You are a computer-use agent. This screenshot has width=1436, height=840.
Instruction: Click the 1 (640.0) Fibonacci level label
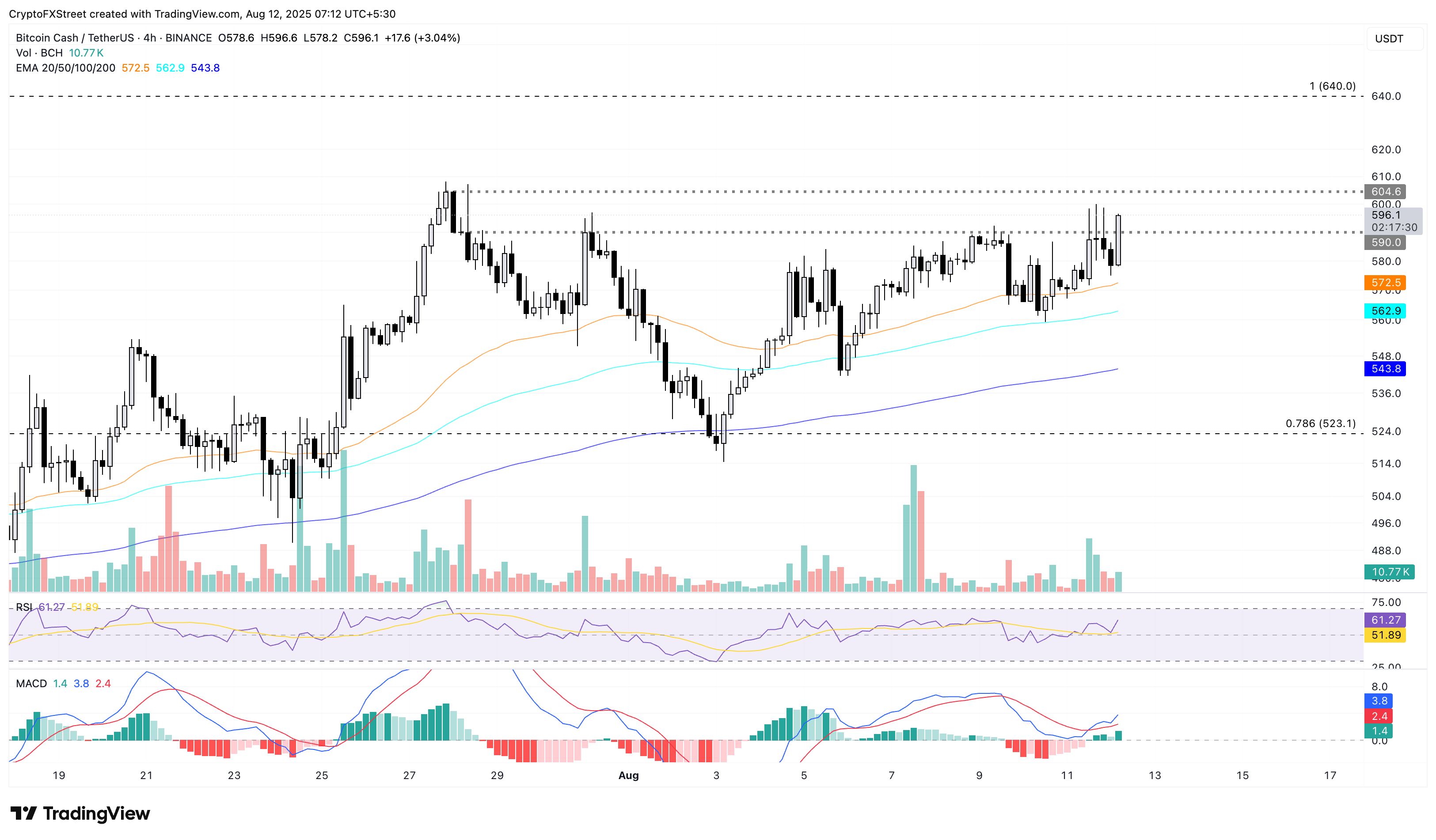click(1332, 86)
